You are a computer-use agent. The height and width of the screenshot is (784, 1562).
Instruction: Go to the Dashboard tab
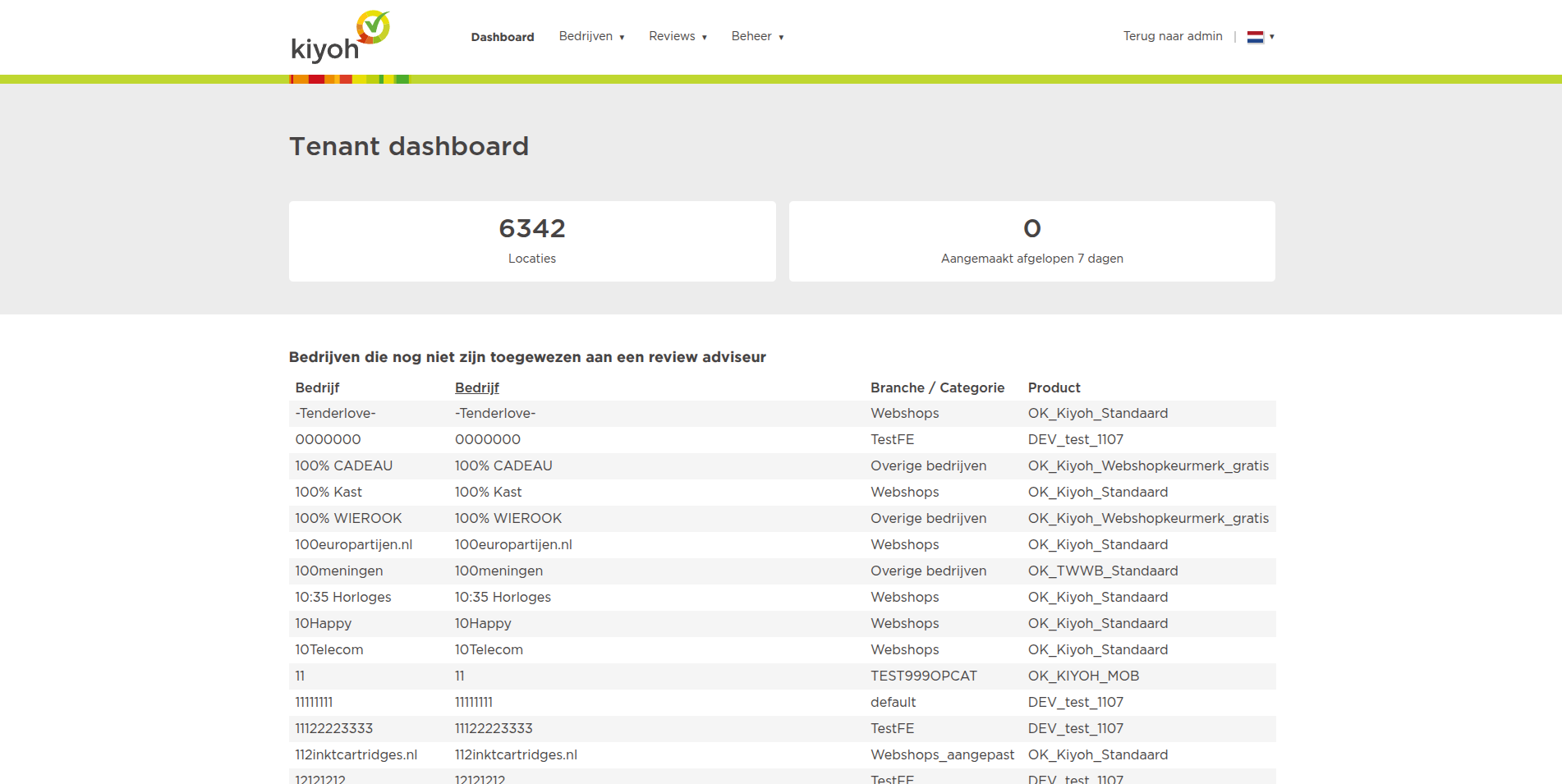(x=502, y=37)
